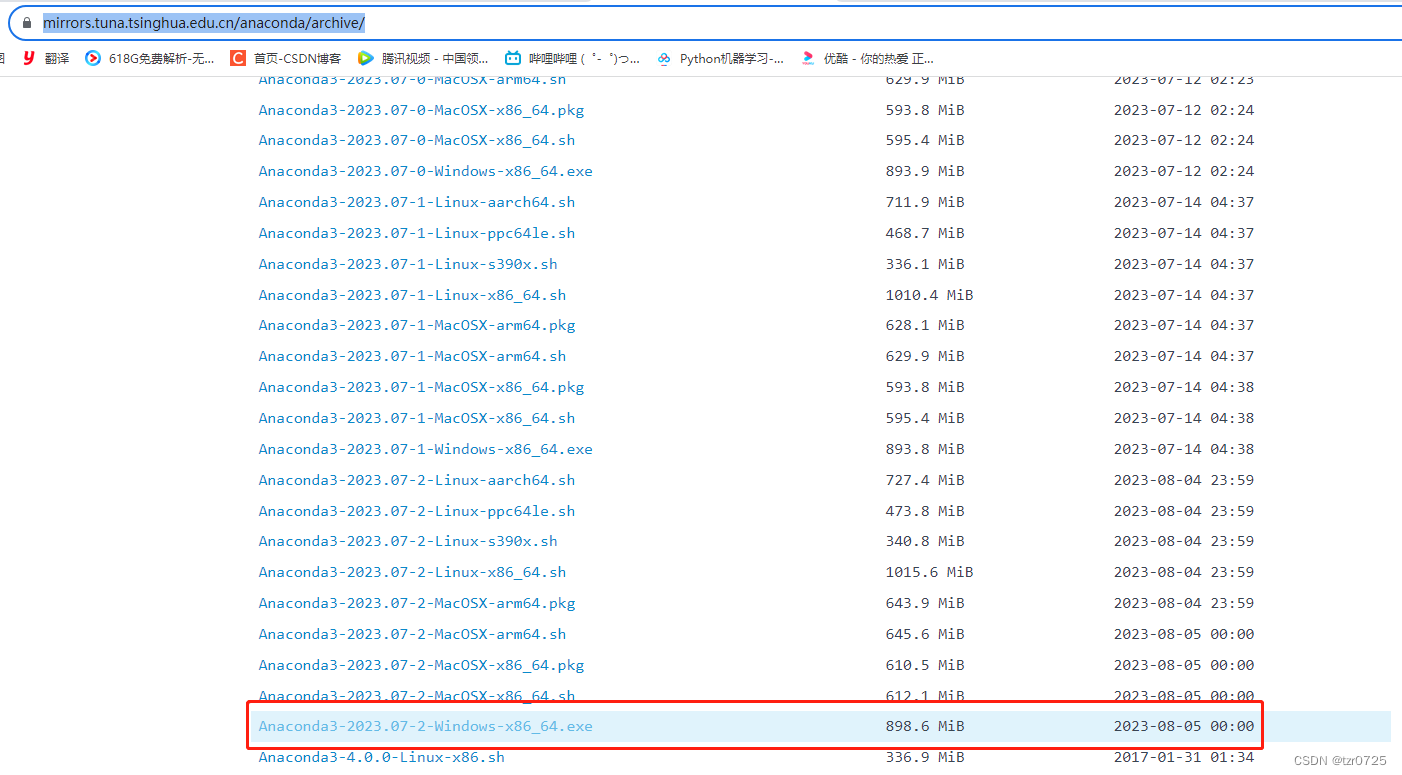The width and height of the screenshot is (1402, 775).
Task: Download Anaconda3-2023.07-0-MacOSX-x86_64.sh
Action: [417, 140]
